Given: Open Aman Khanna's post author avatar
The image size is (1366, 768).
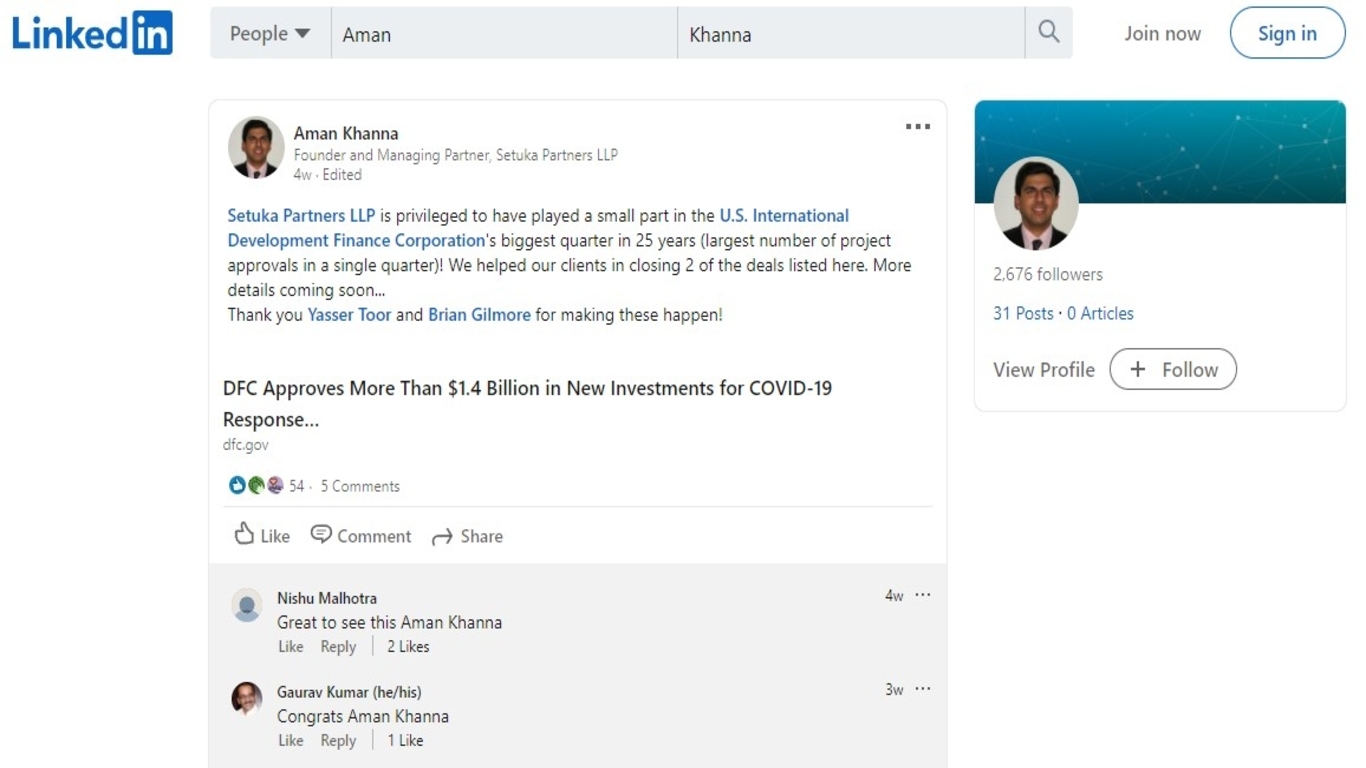Looking at the screenshot, I should pyautogui.click(x=256, y=147).
